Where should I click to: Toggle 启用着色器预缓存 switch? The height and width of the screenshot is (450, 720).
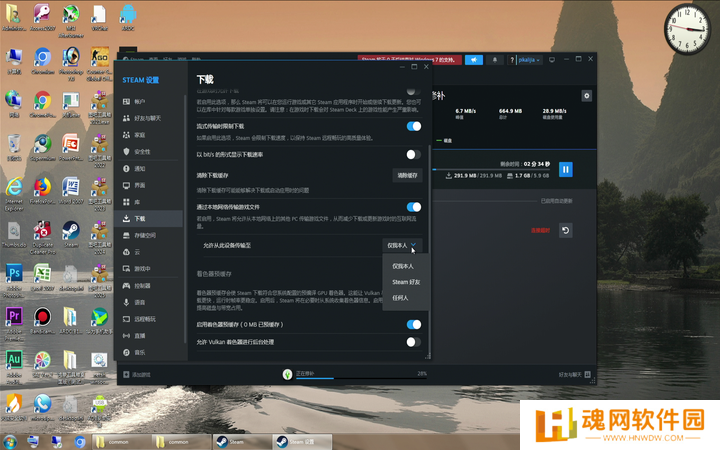pos(414,325)
